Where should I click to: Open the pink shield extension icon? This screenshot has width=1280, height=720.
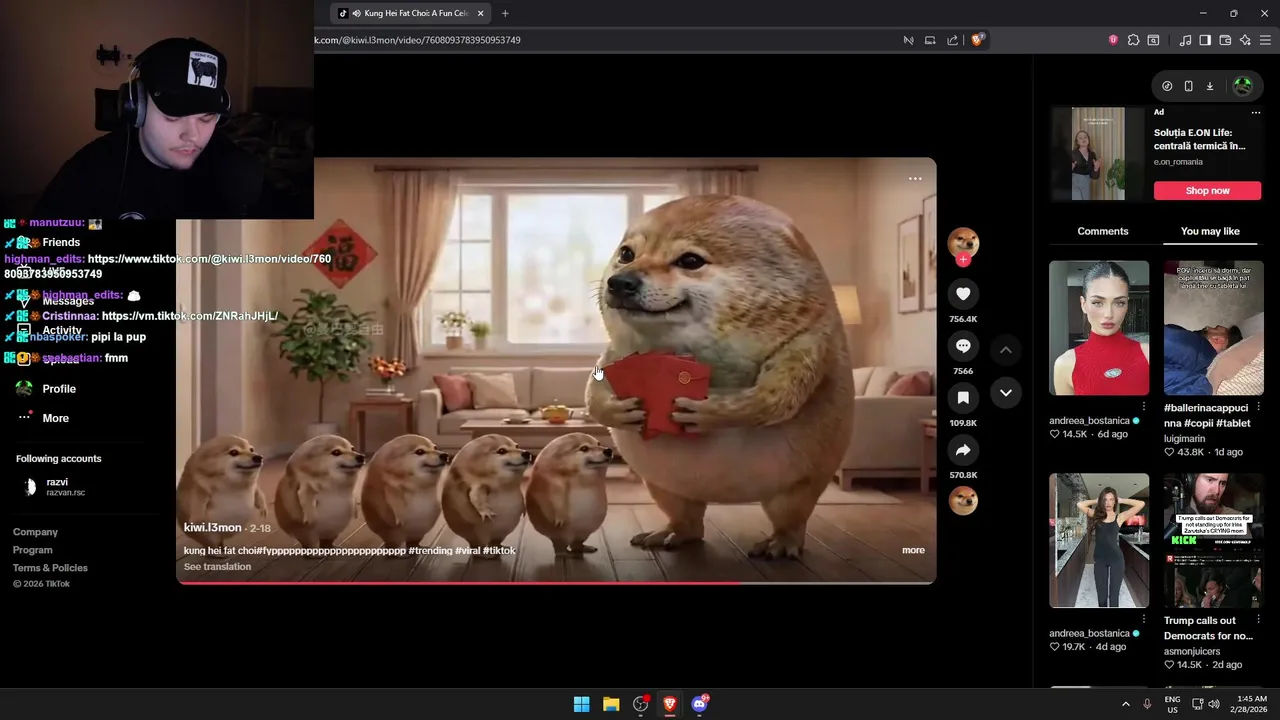tap(1113, 40)
